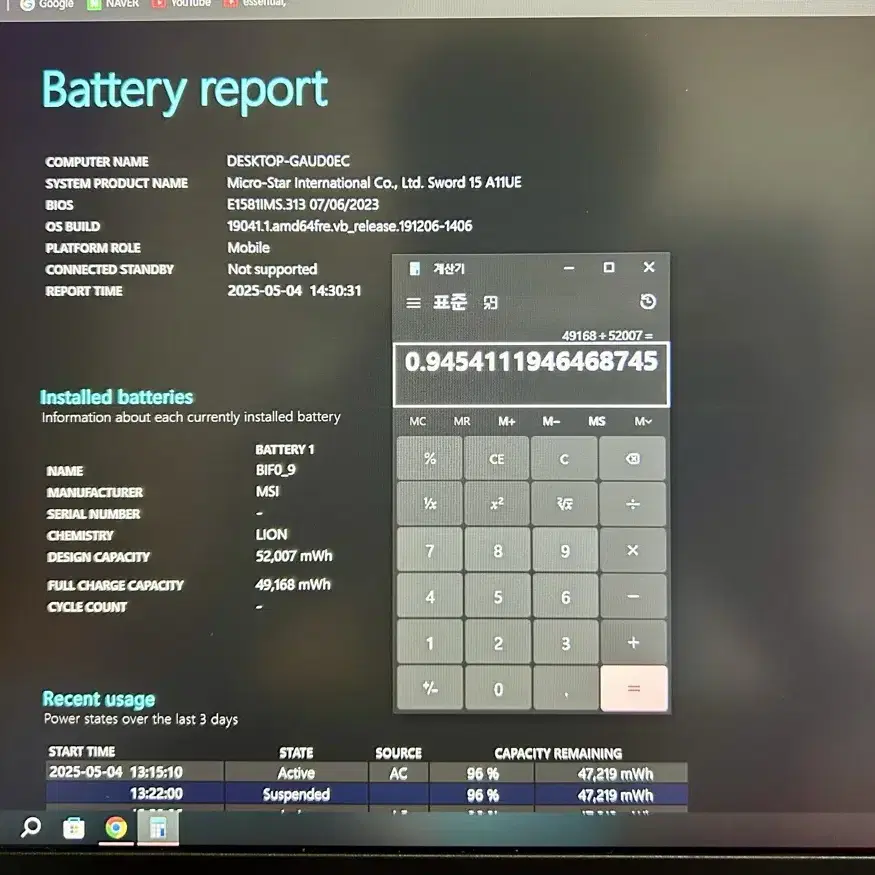
Task: Click digit 9 on calculator
Action: click(565, 550)
